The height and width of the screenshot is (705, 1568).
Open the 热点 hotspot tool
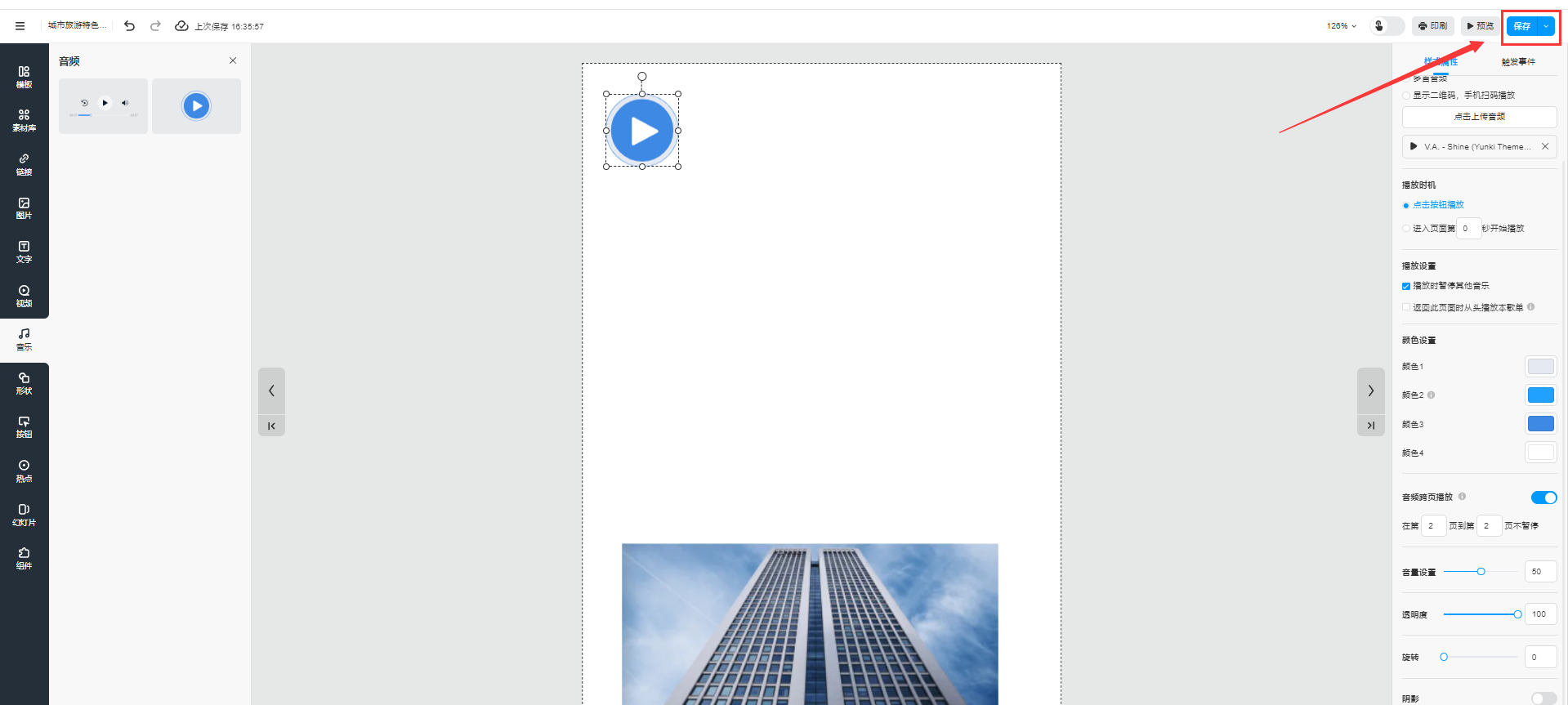point(24,471)
